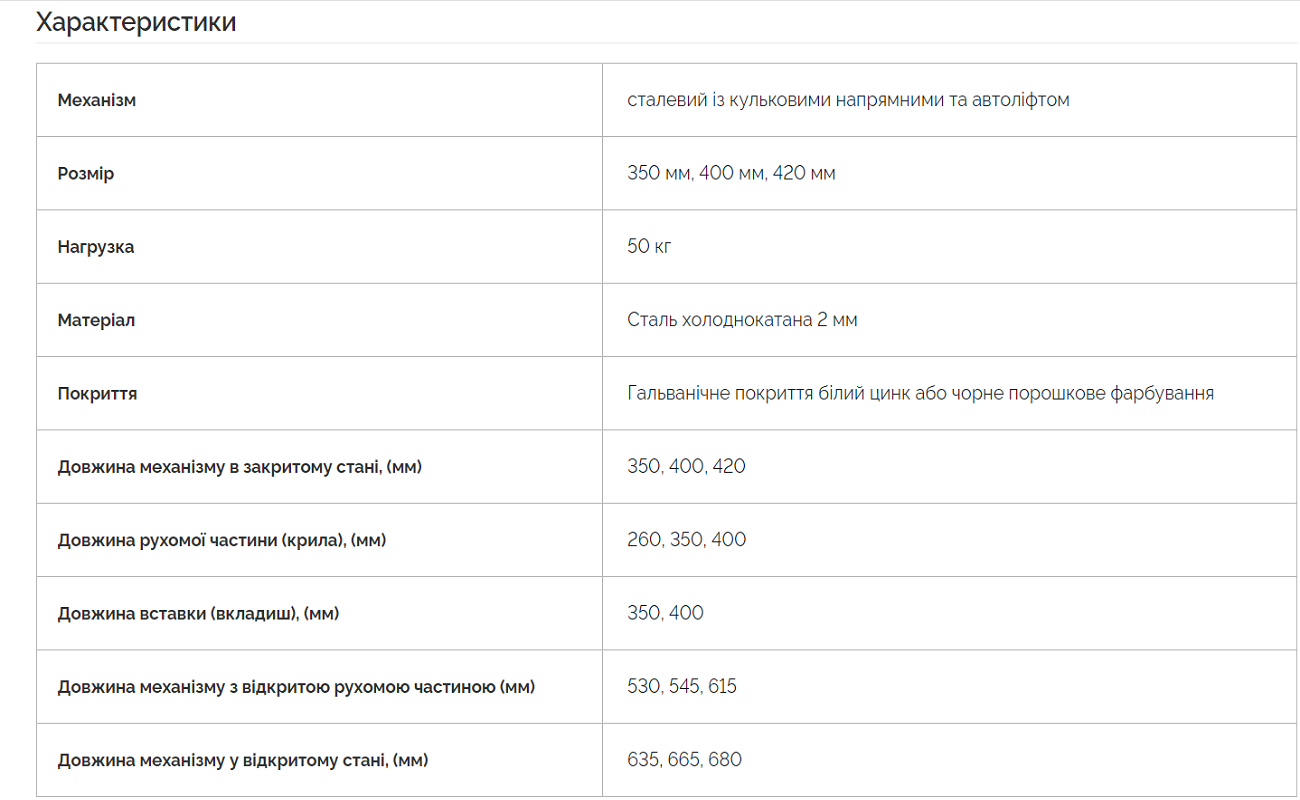Click the Сталь холоднокатана 2 мм value
This screenshot has width=1300, height=800.
click(742, 320)
